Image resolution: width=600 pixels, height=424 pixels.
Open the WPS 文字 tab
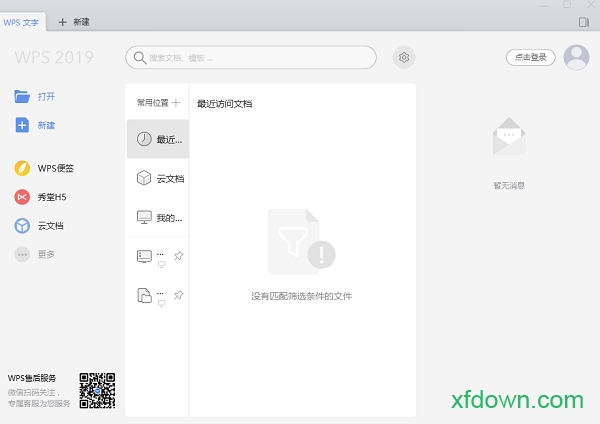click(21, 22)
